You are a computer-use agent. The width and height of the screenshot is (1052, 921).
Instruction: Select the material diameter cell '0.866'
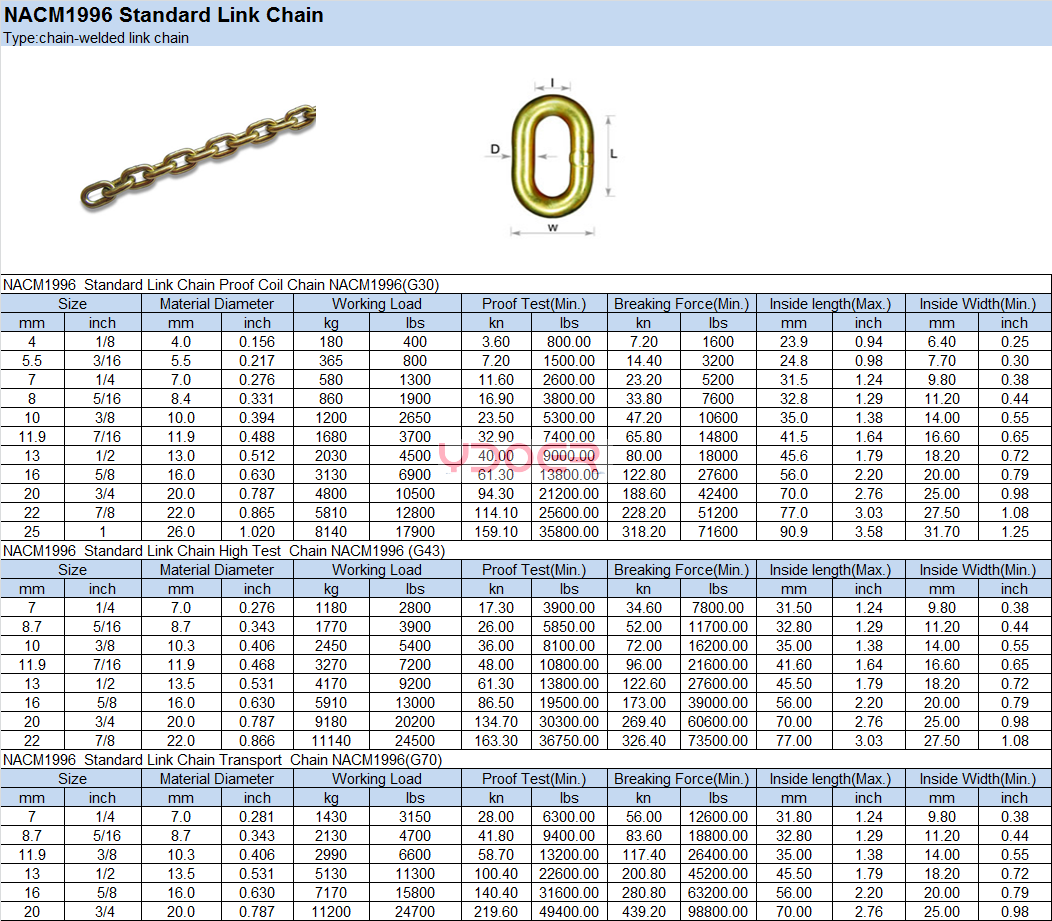(x=257, y=741)
